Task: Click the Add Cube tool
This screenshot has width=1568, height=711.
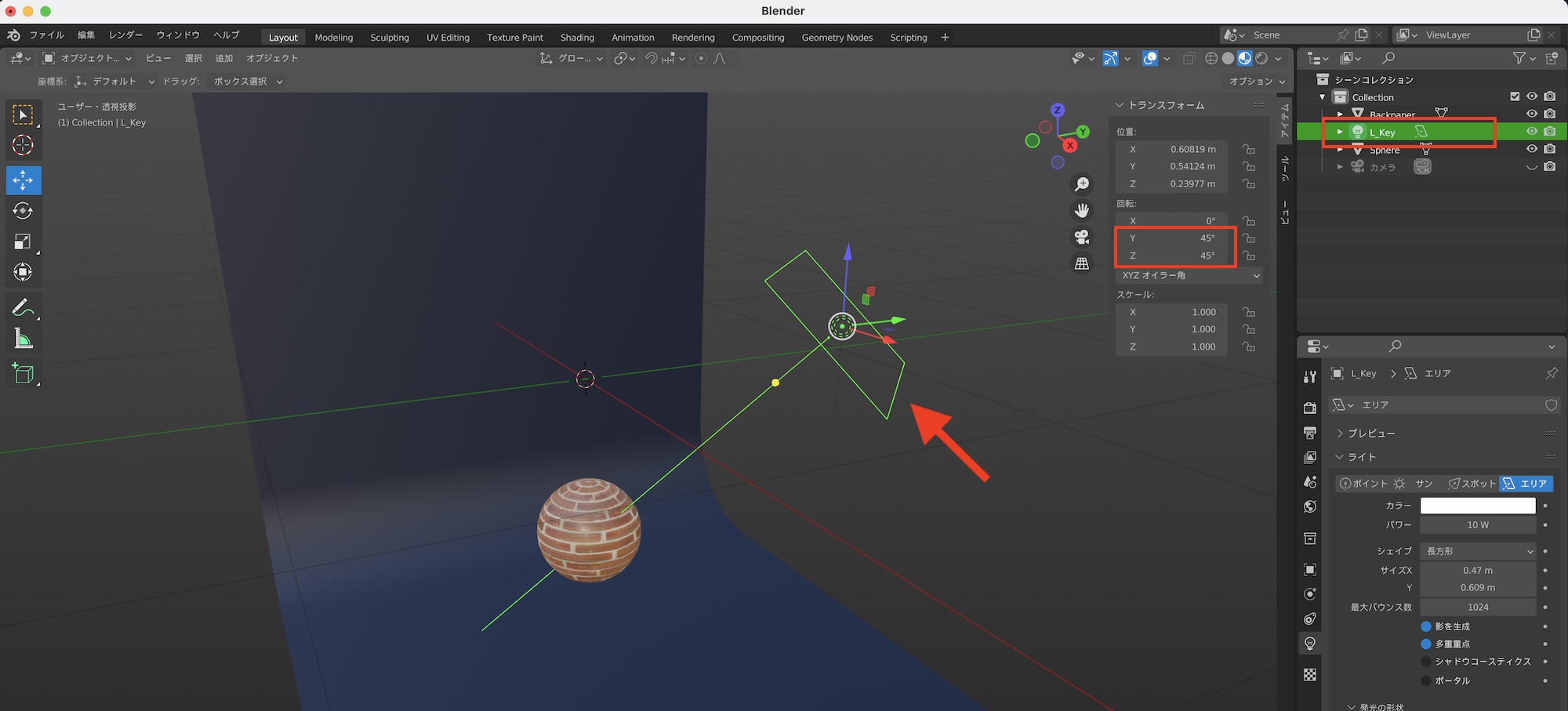Action: [23, 374]
